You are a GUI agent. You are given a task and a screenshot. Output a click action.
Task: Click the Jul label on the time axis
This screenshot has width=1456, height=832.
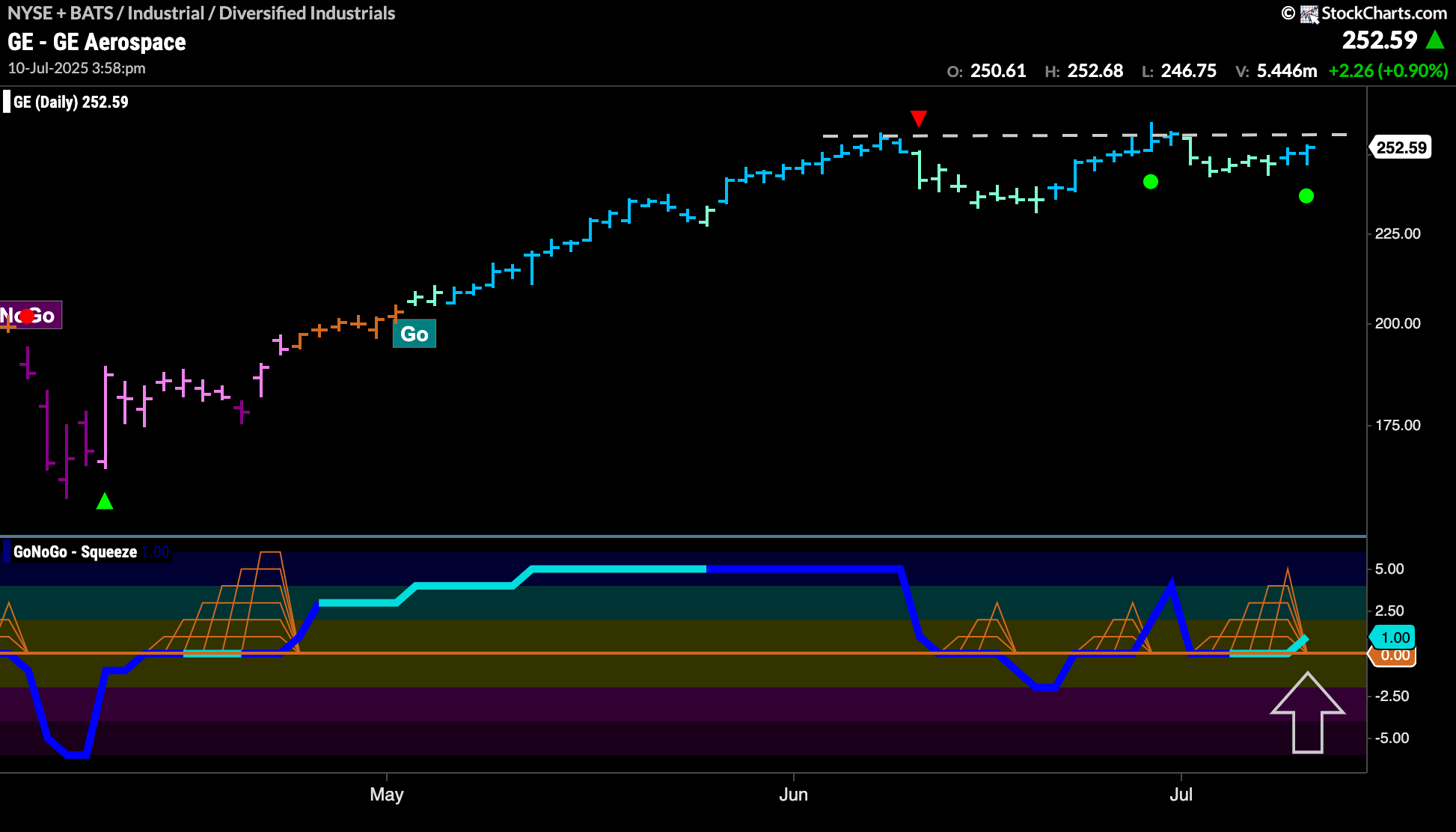tap(1181, 794)
